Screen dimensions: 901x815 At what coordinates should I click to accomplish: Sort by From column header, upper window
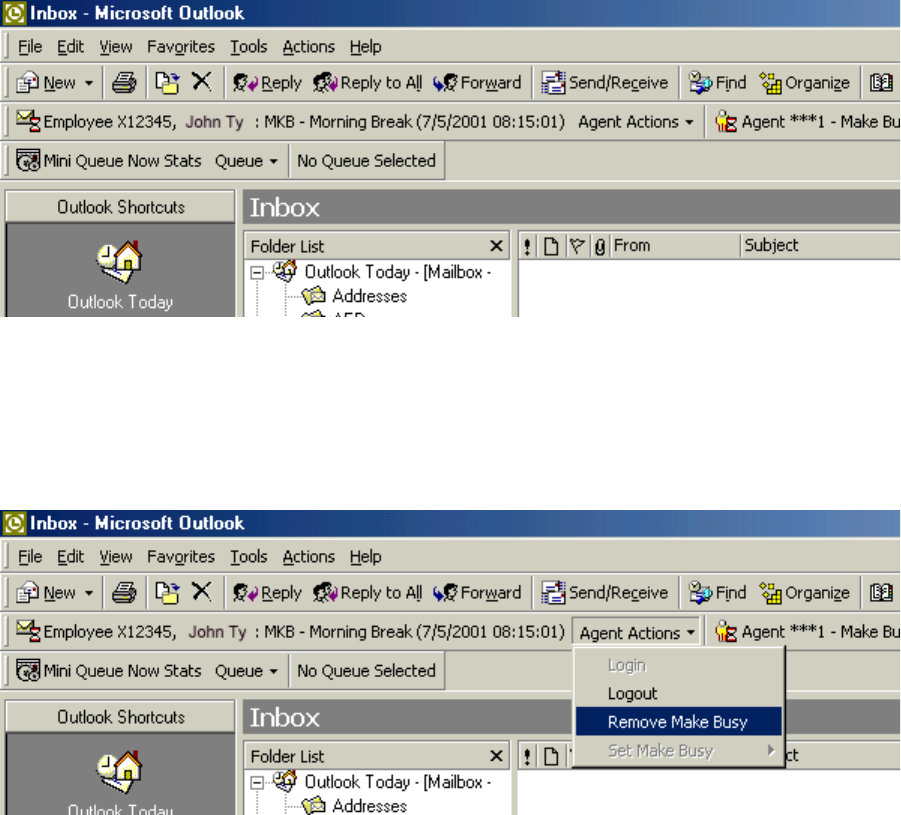(x=675, y=246)
